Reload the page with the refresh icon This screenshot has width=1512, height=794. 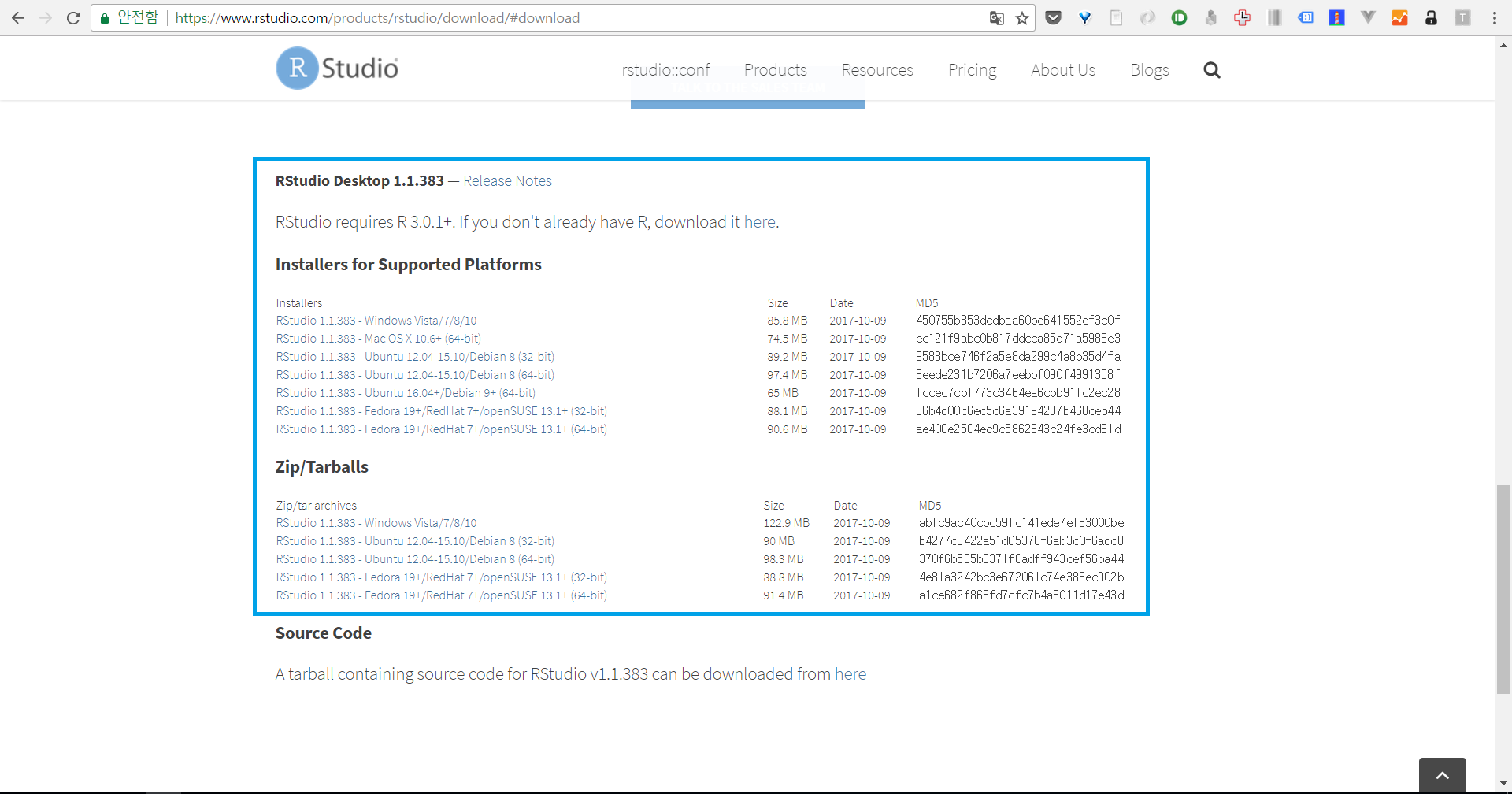pos(73,17)
